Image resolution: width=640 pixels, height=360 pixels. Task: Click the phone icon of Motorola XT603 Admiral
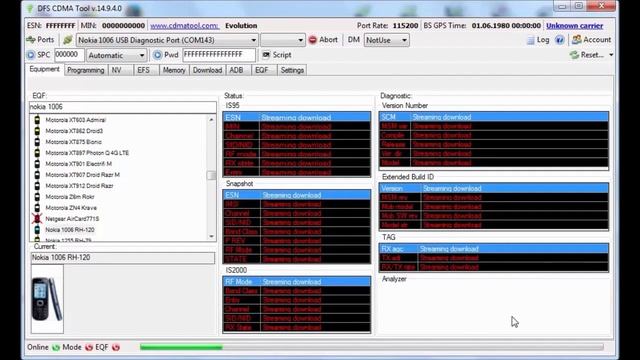37,120
